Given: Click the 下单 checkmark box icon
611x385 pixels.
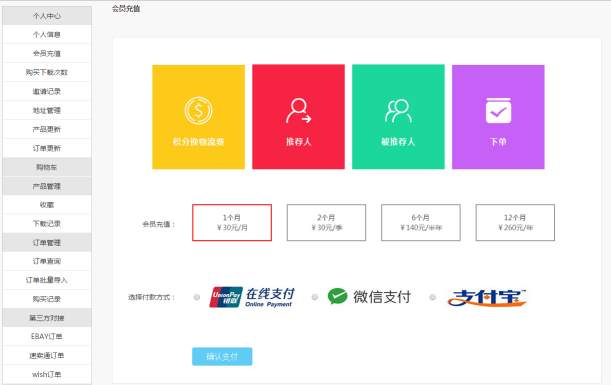Looking at the screenshot, I should 498,111.
